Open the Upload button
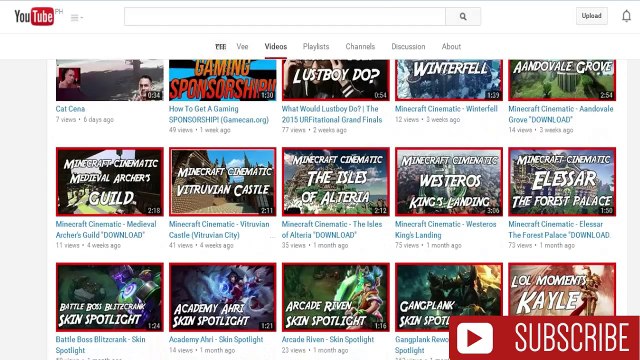640x360 pixels. (x=591, y=16)
